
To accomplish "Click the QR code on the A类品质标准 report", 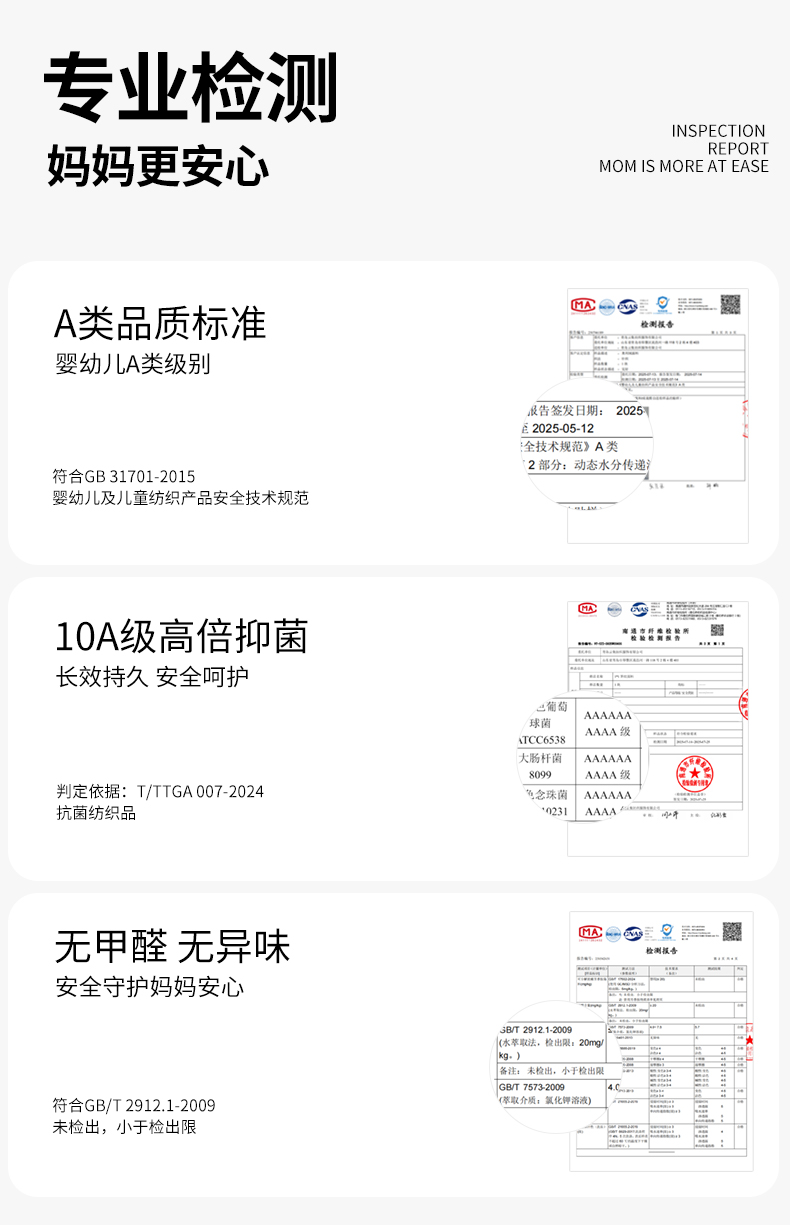I will click(731, 303).
